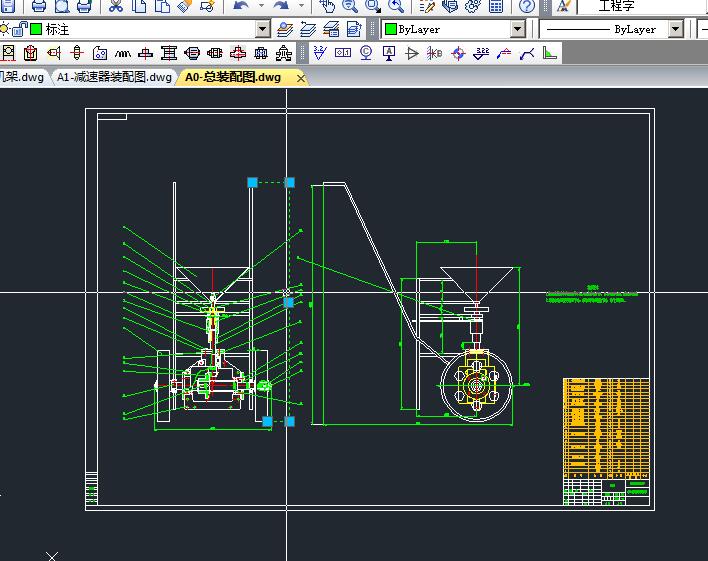Click the red valve part icon
708x561 pixels.
click(238, 53)
